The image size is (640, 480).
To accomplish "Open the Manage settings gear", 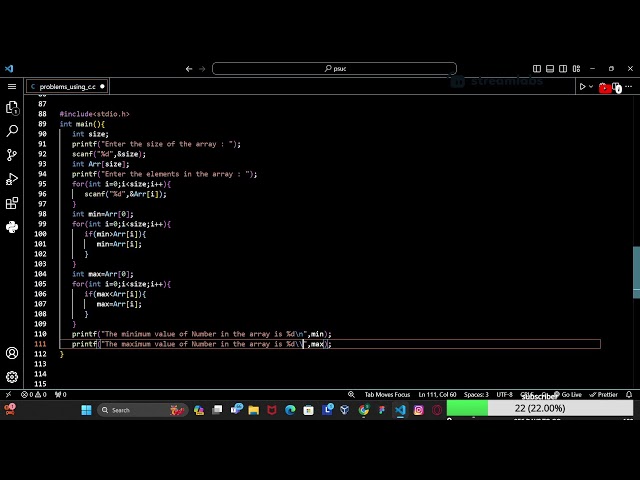I will click(12, 376).
